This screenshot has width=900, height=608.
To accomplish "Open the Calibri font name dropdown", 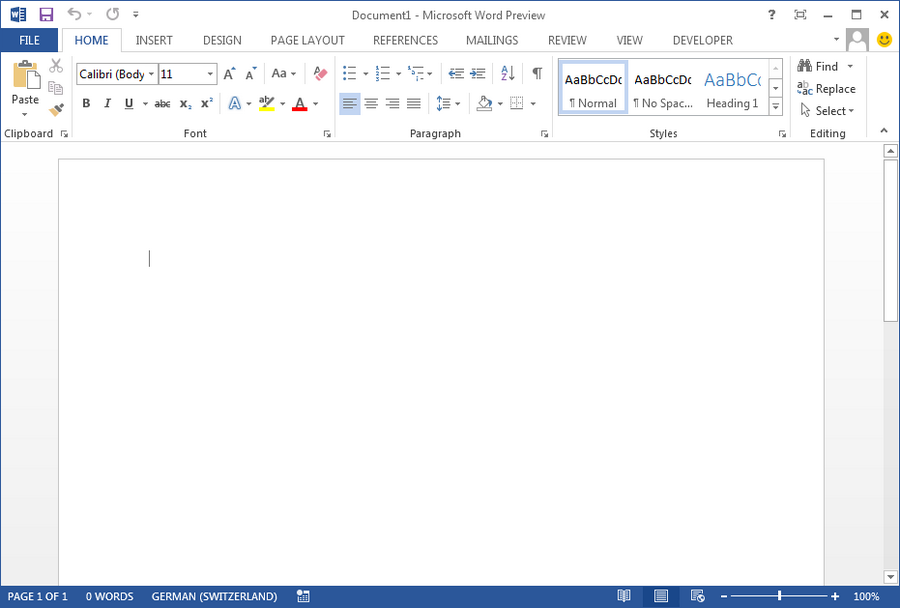I will [x=151, y=74].
